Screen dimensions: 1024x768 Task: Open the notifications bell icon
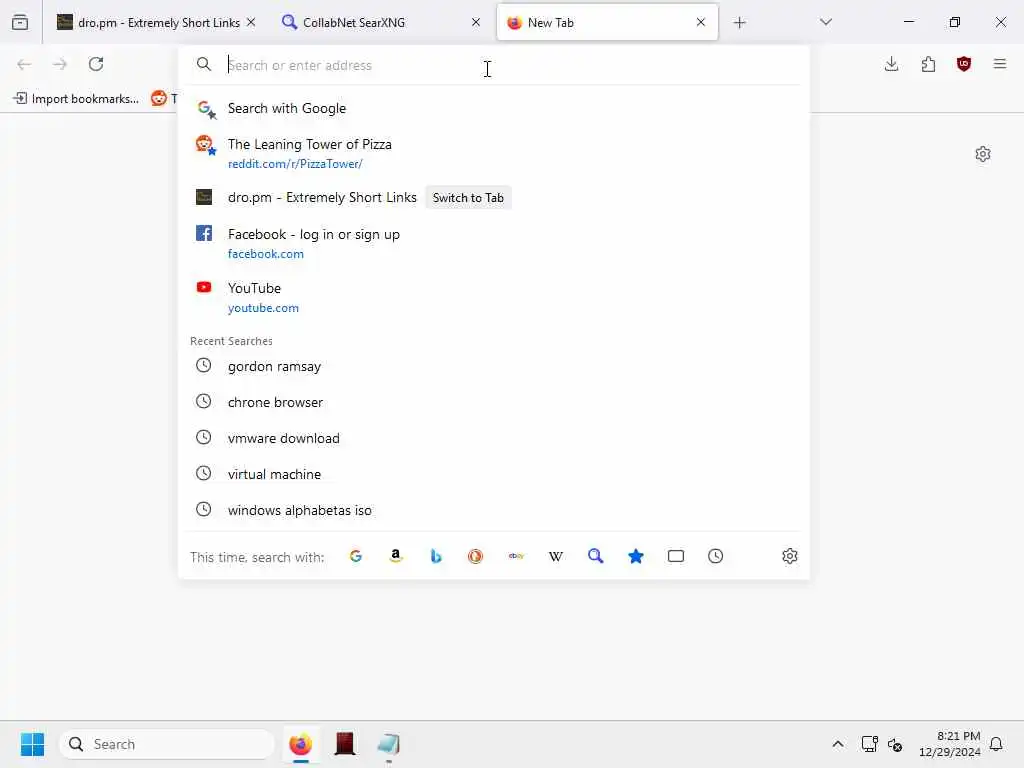point(997,744)
